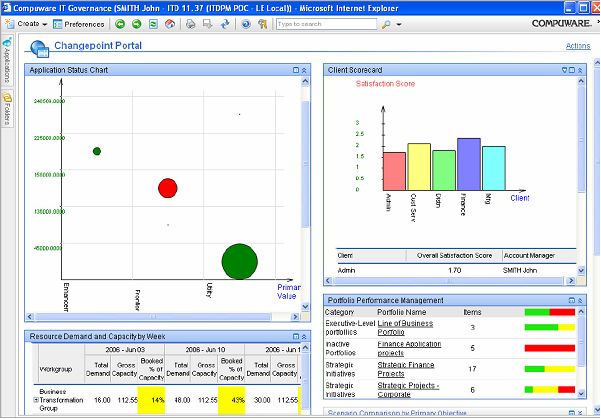Click the green Forward arrow in toolbar
This screenshot has width=601, height=419.
(136, 23)
